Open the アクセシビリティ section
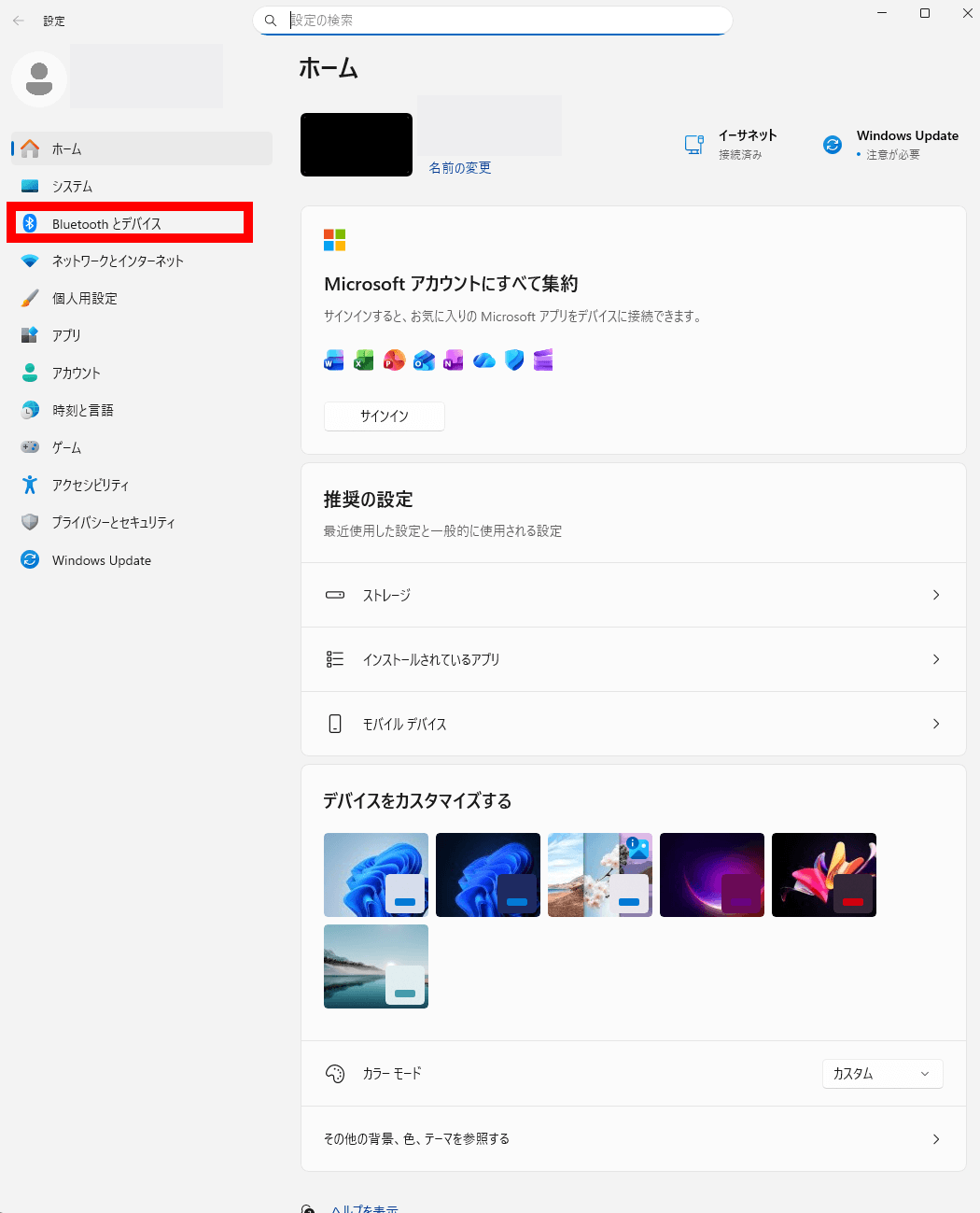Image resolution: width=980 pixels, height=1213 pixels. point(142,485)
